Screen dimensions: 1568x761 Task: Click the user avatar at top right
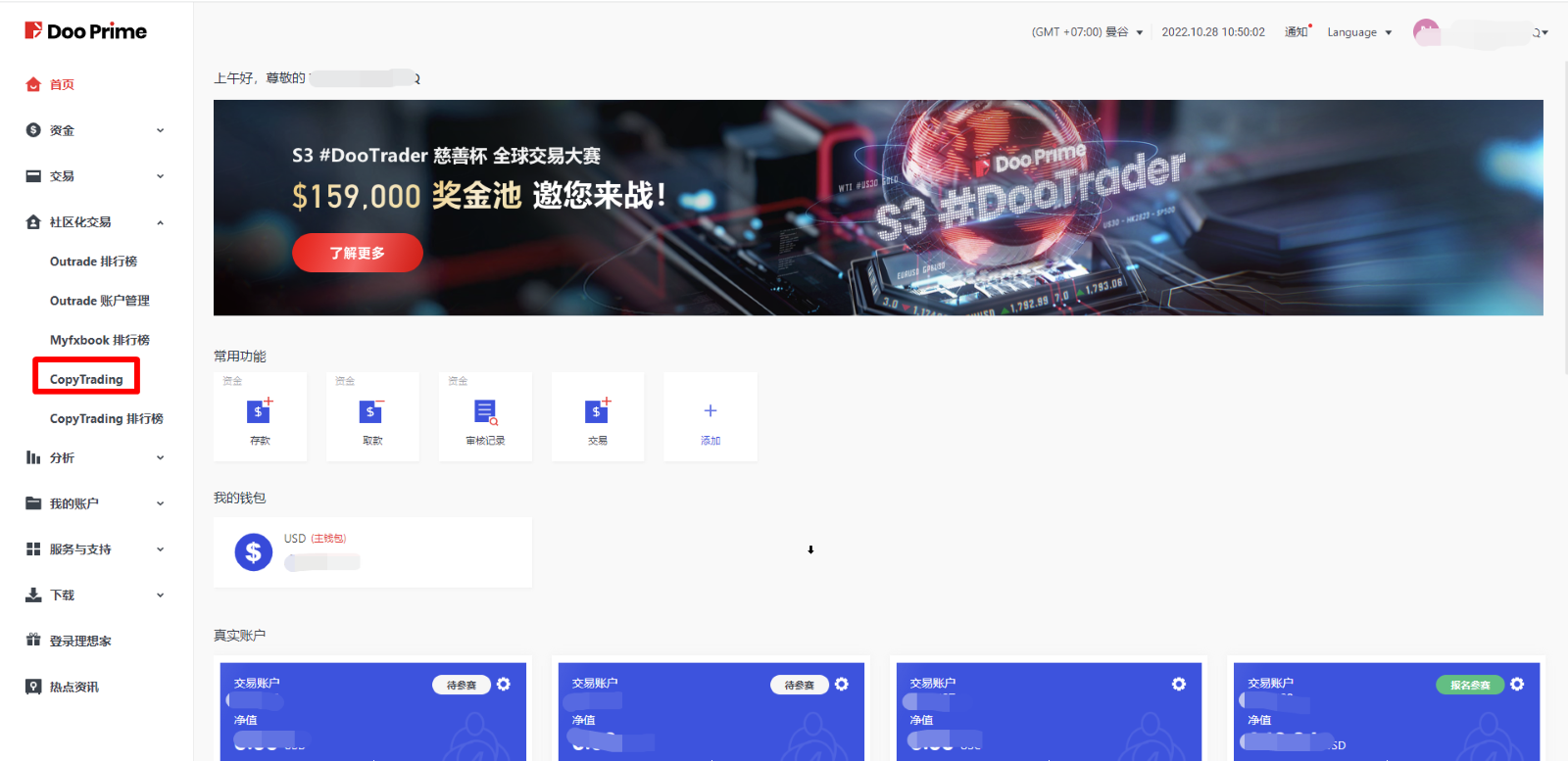click(x=1426, y=32)
